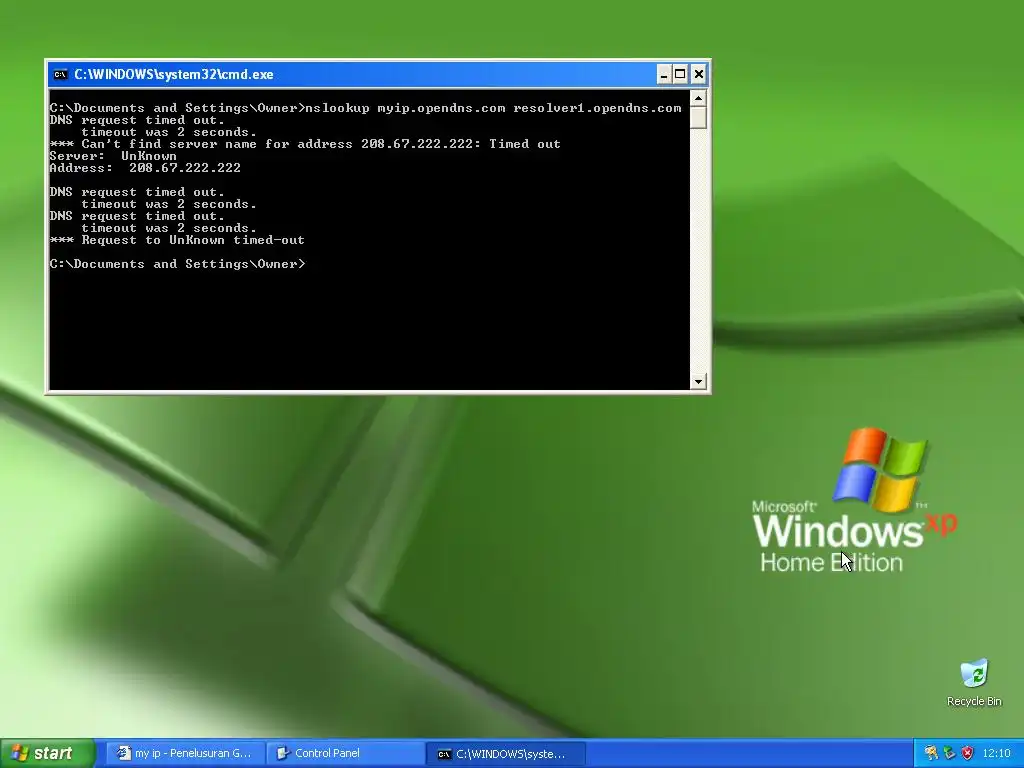Switch to Control Panel taskbar button
The width and height of the screenshot is (1024, 768).
(345, 753)
